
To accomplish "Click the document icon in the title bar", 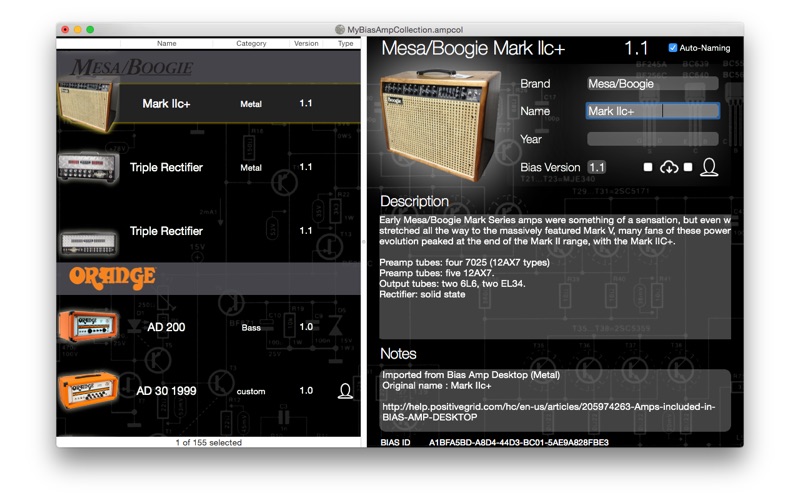I will pyautogui.click(x=340, y=30).
